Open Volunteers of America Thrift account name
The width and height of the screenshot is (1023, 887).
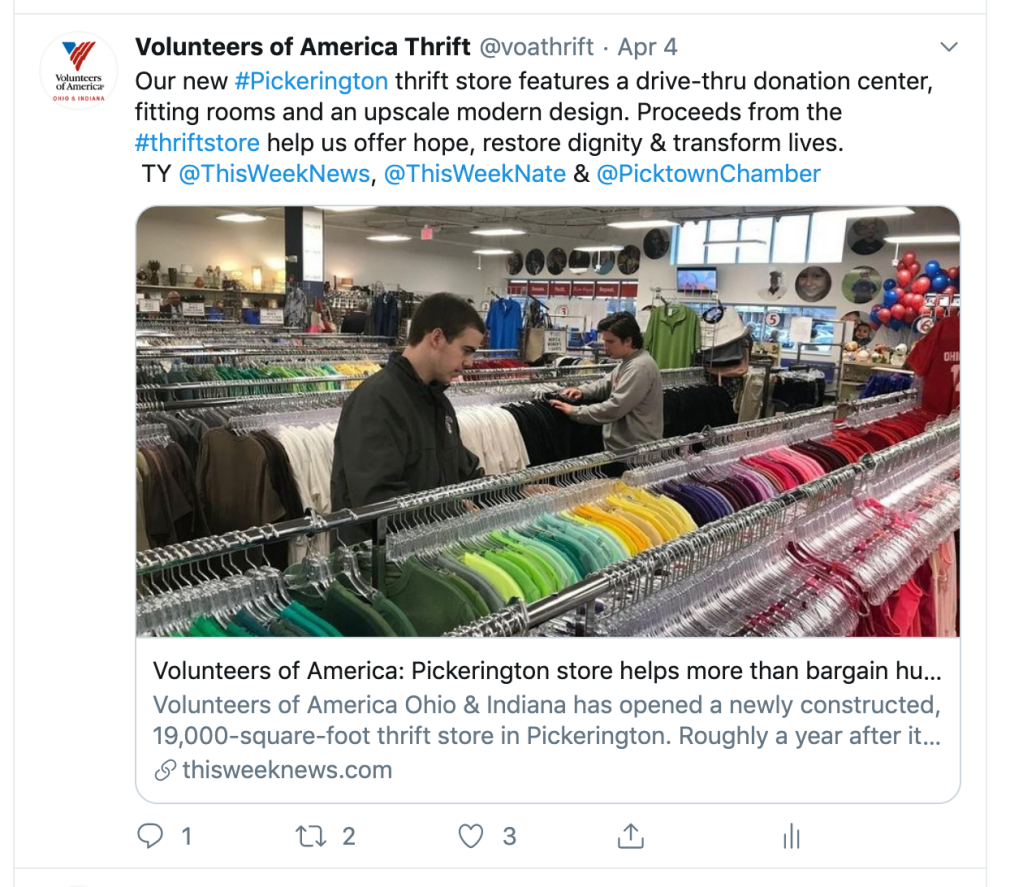[303, 47]
